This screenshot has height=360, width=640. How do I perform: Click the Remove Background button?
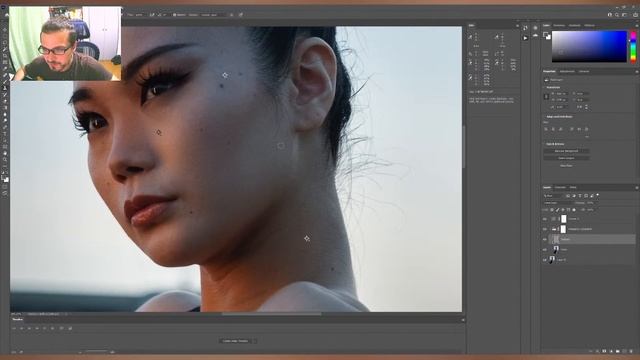566,151
